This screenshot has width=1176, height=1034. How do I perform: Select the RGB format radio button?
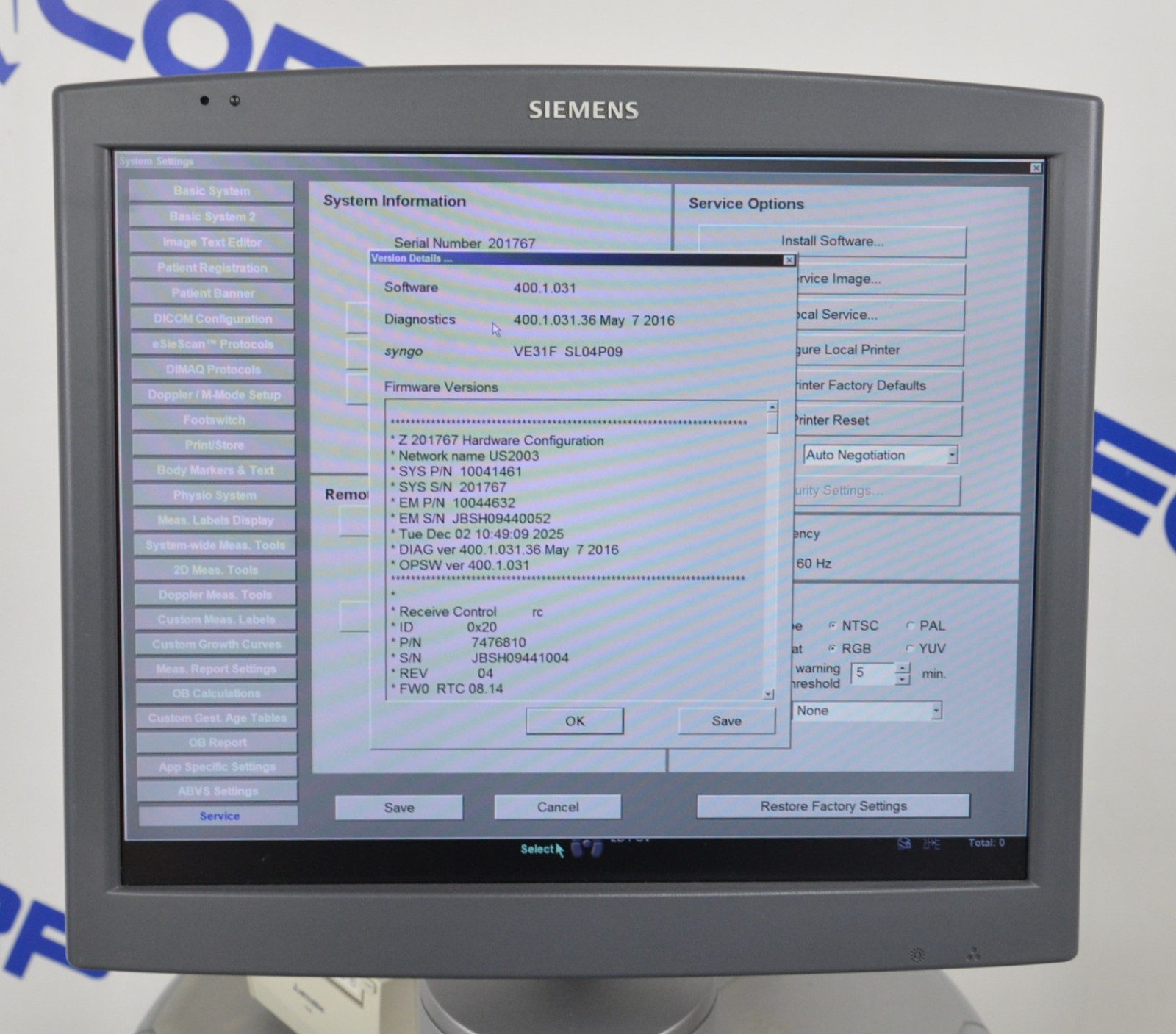click(x=833, y=648)
